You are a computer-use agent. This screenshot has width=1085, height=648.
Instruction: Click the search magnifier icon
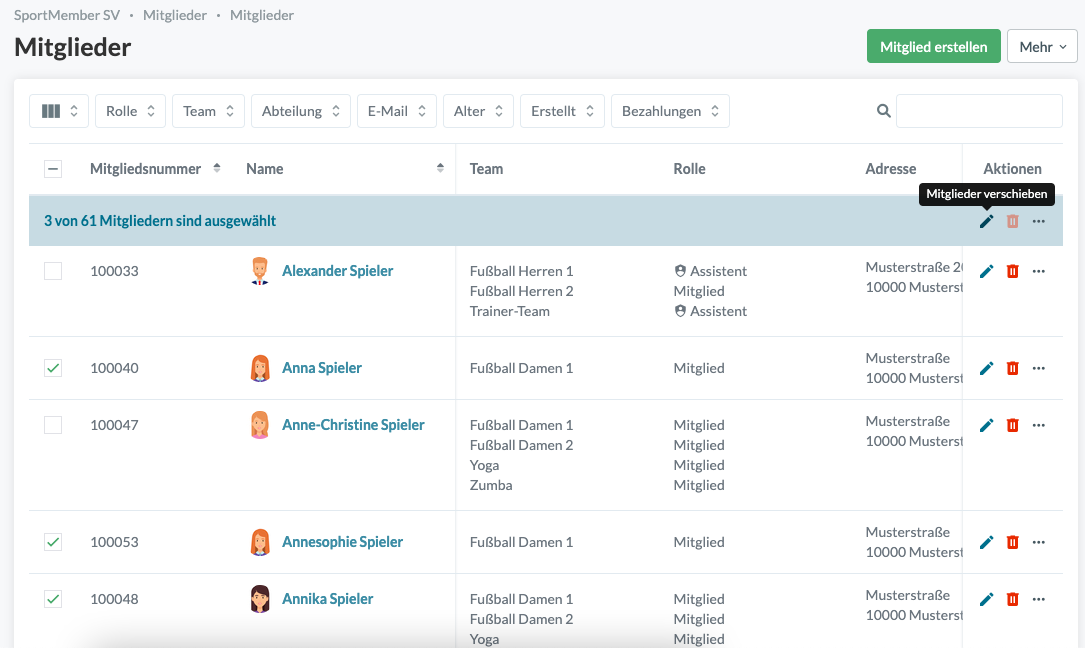tap(883, 111)
